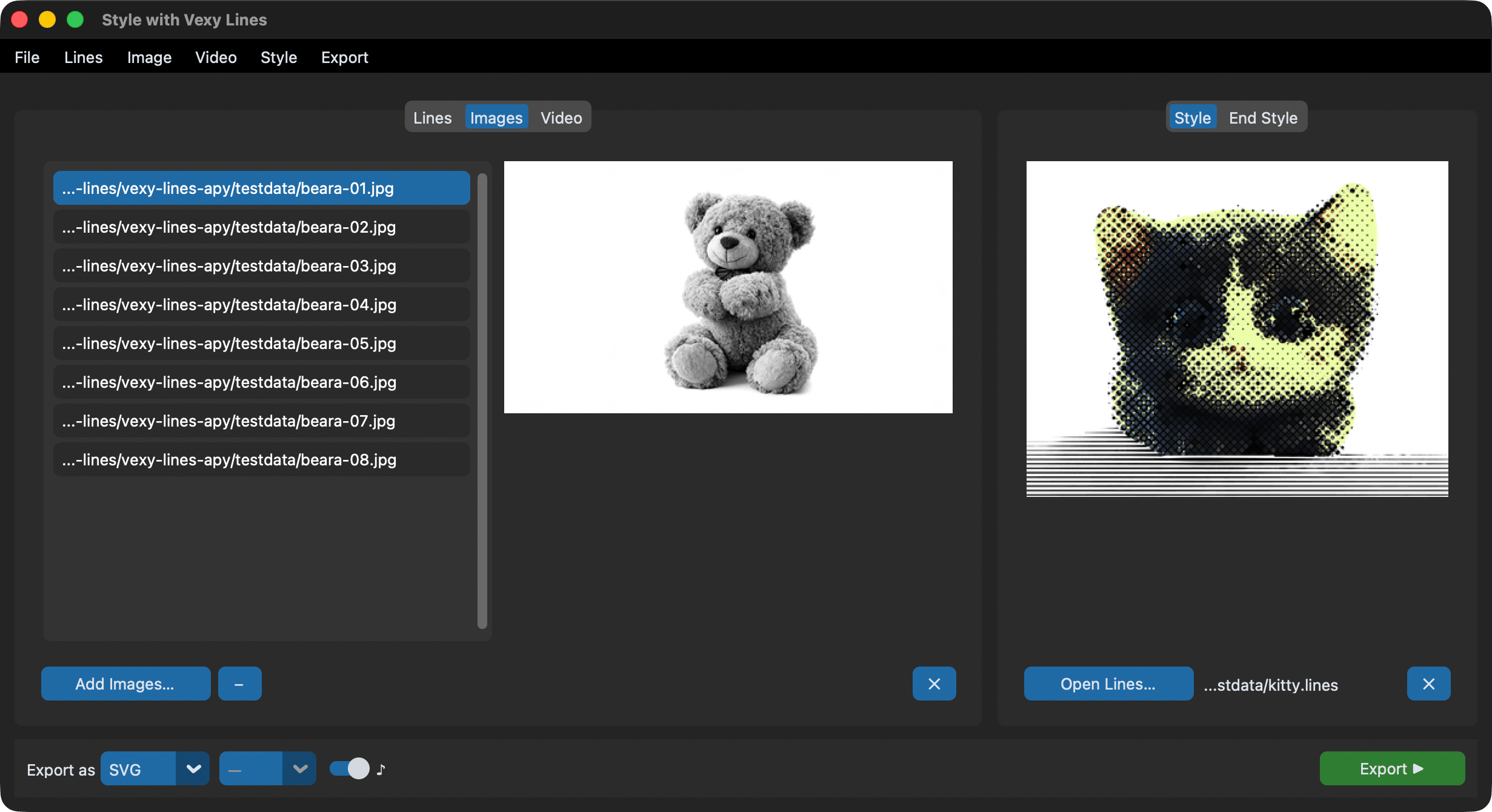This screenshot has width=1492, height=812.
Task: Click the Add Images... button
Action: (125, 684)
